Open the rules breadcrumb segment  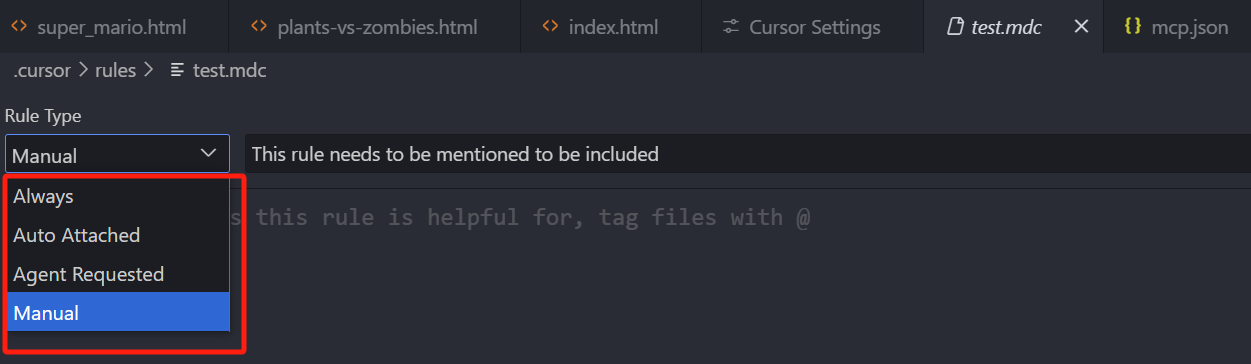[115, 70]
